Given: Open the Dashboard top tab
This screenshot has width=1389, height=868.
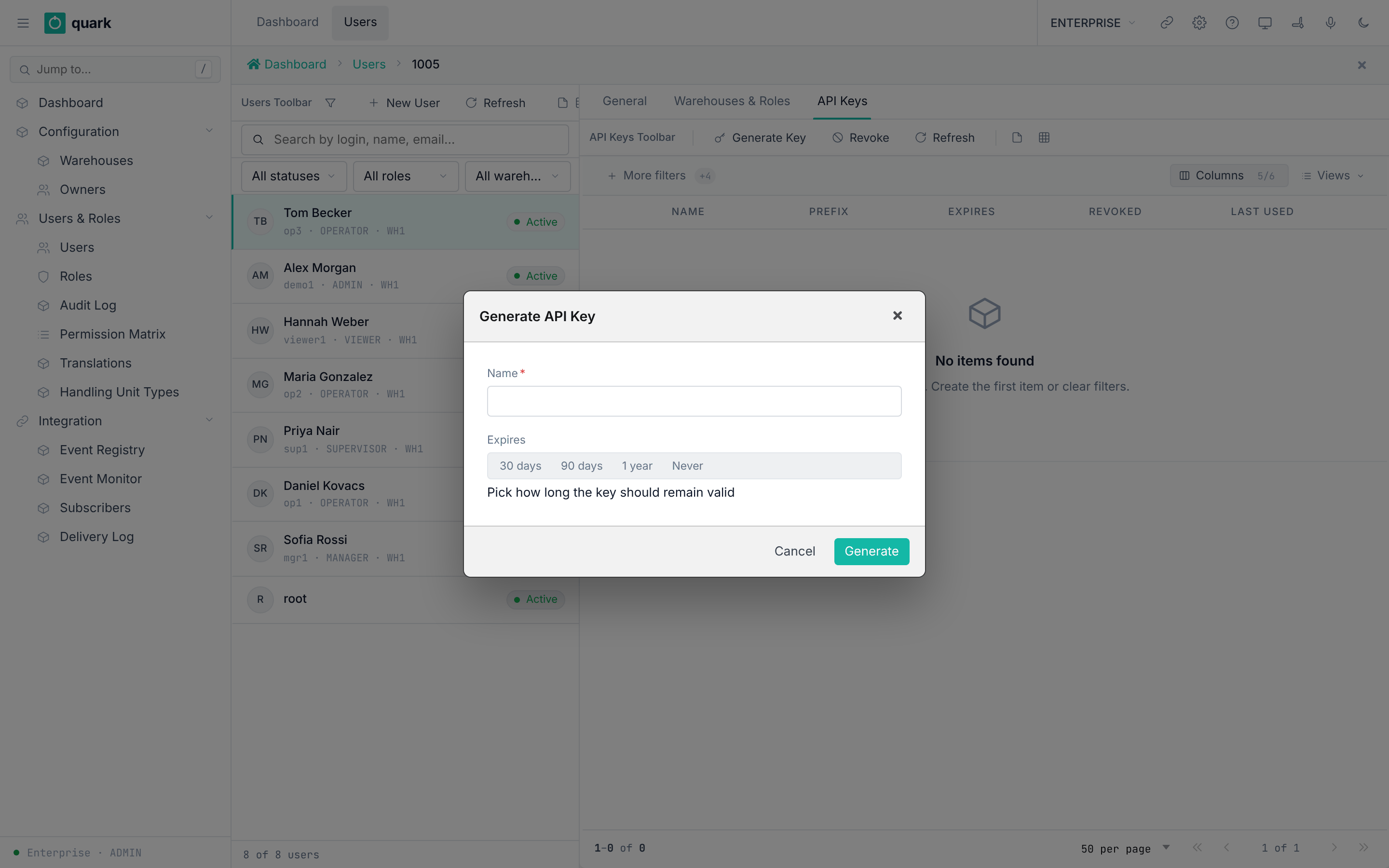Looking at the screenshot, I should pos(287,22).
